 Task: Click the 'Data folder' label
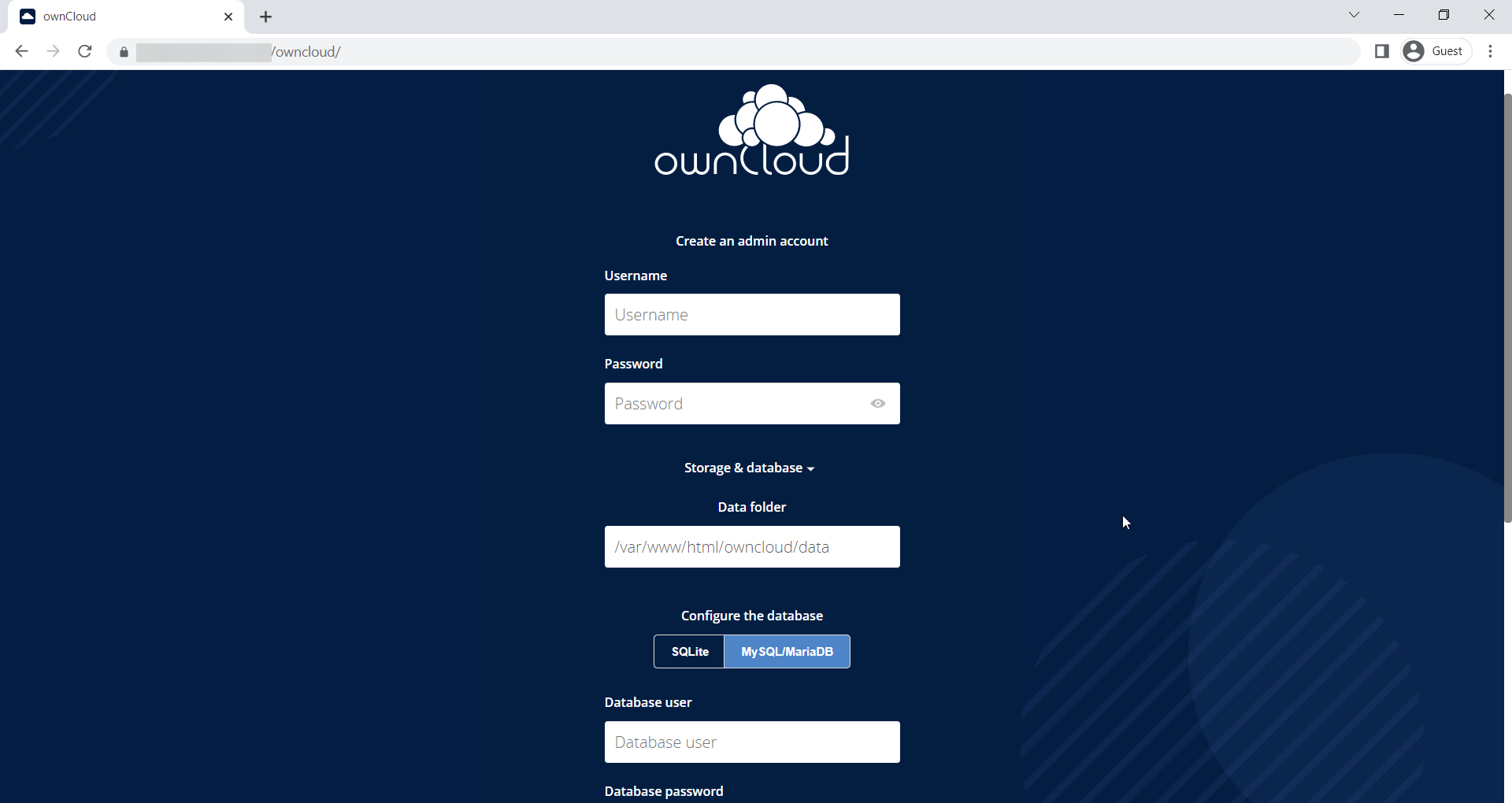[752, 507]
